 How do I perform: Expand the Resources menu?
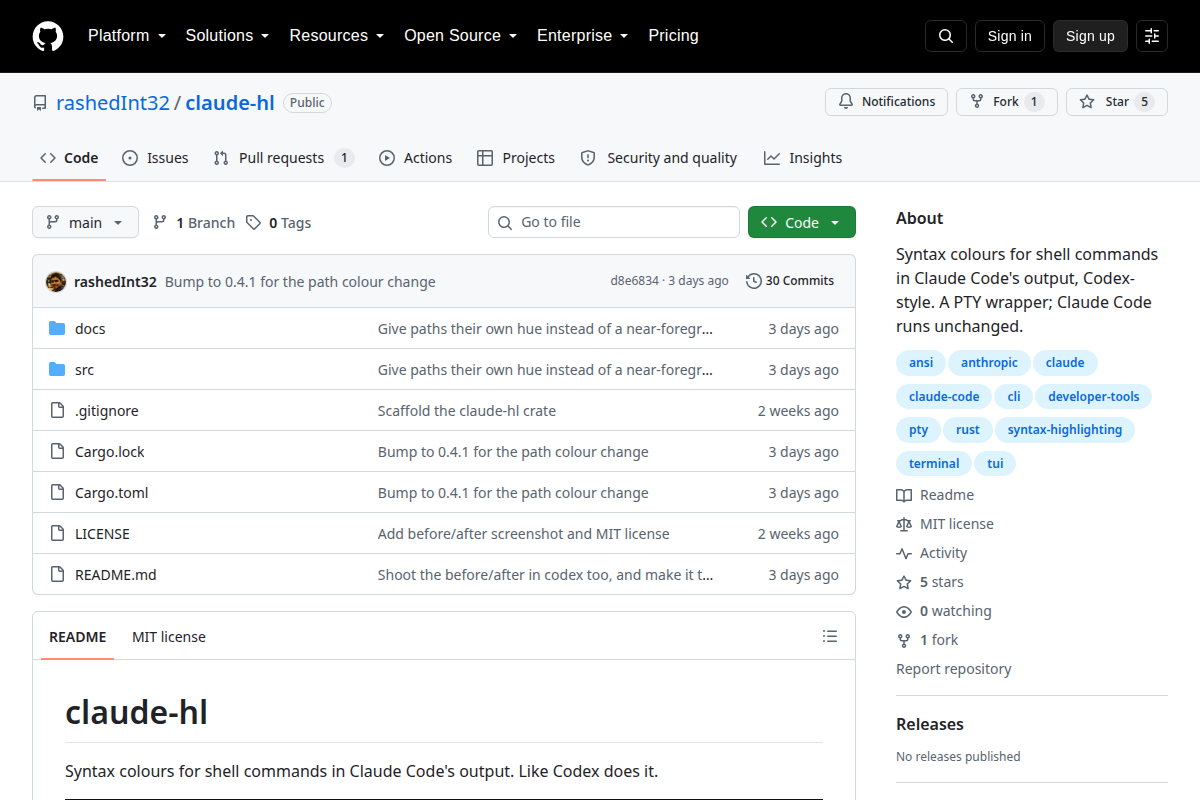pyautogui.click(x=337, y=36)
